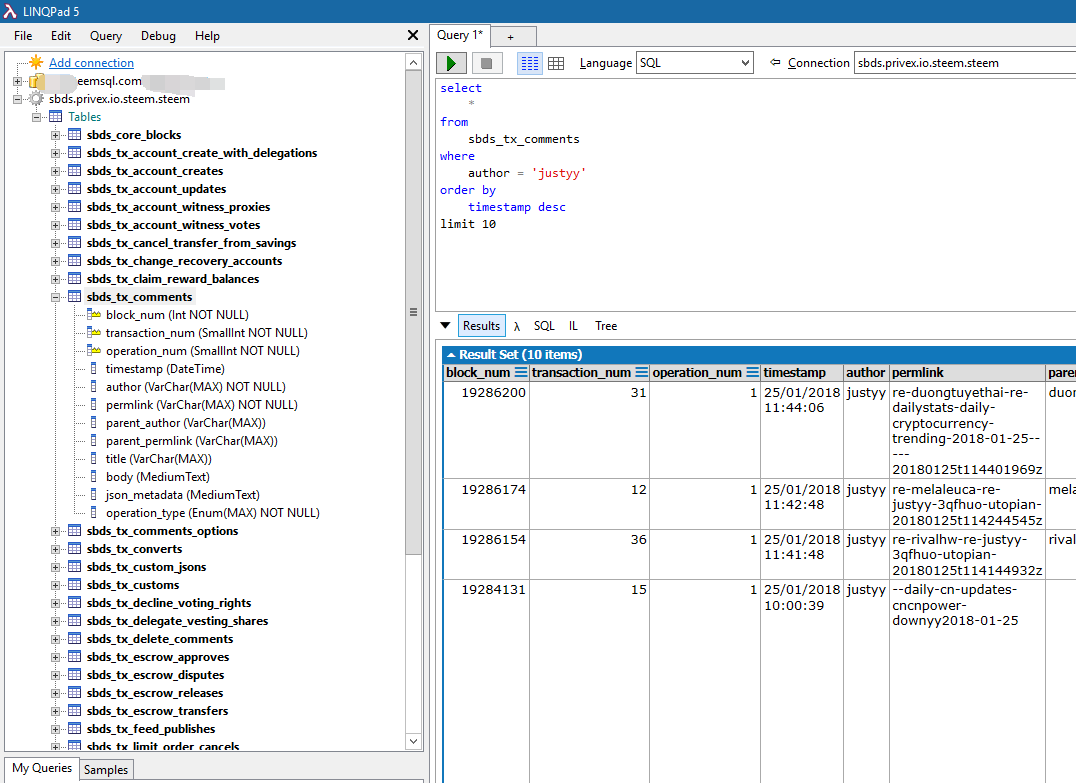1076x783 pixels.
Task: Run the query with the green Execute button
Action: tap(451, 63)
